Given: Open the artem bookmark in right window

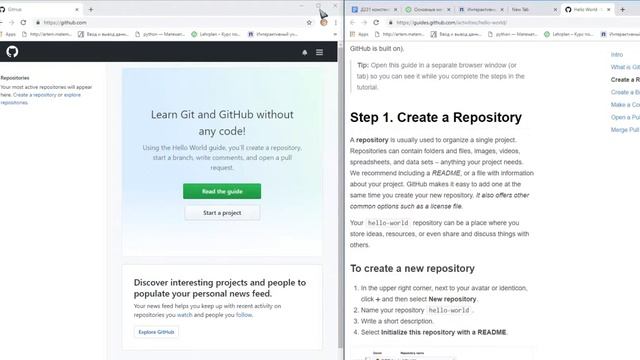Looking at the screenshot, I should [x=400, y=34].
